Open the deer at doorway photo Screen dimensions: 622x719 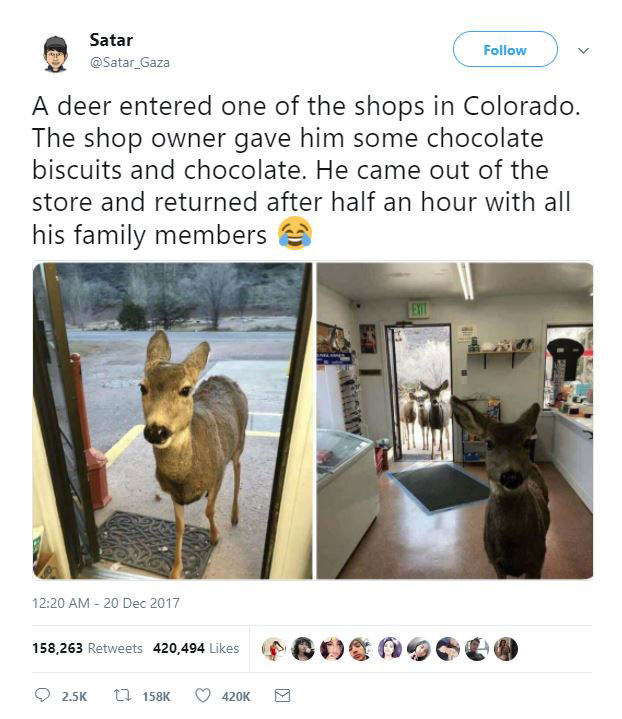click(172, 420)
